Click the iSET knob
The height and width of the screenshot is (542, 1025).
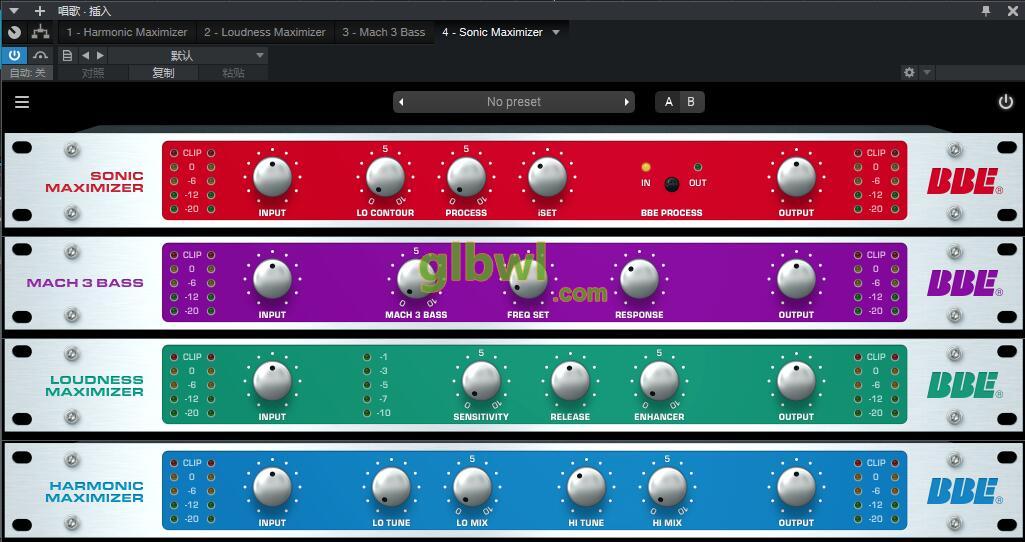(547, 177)
